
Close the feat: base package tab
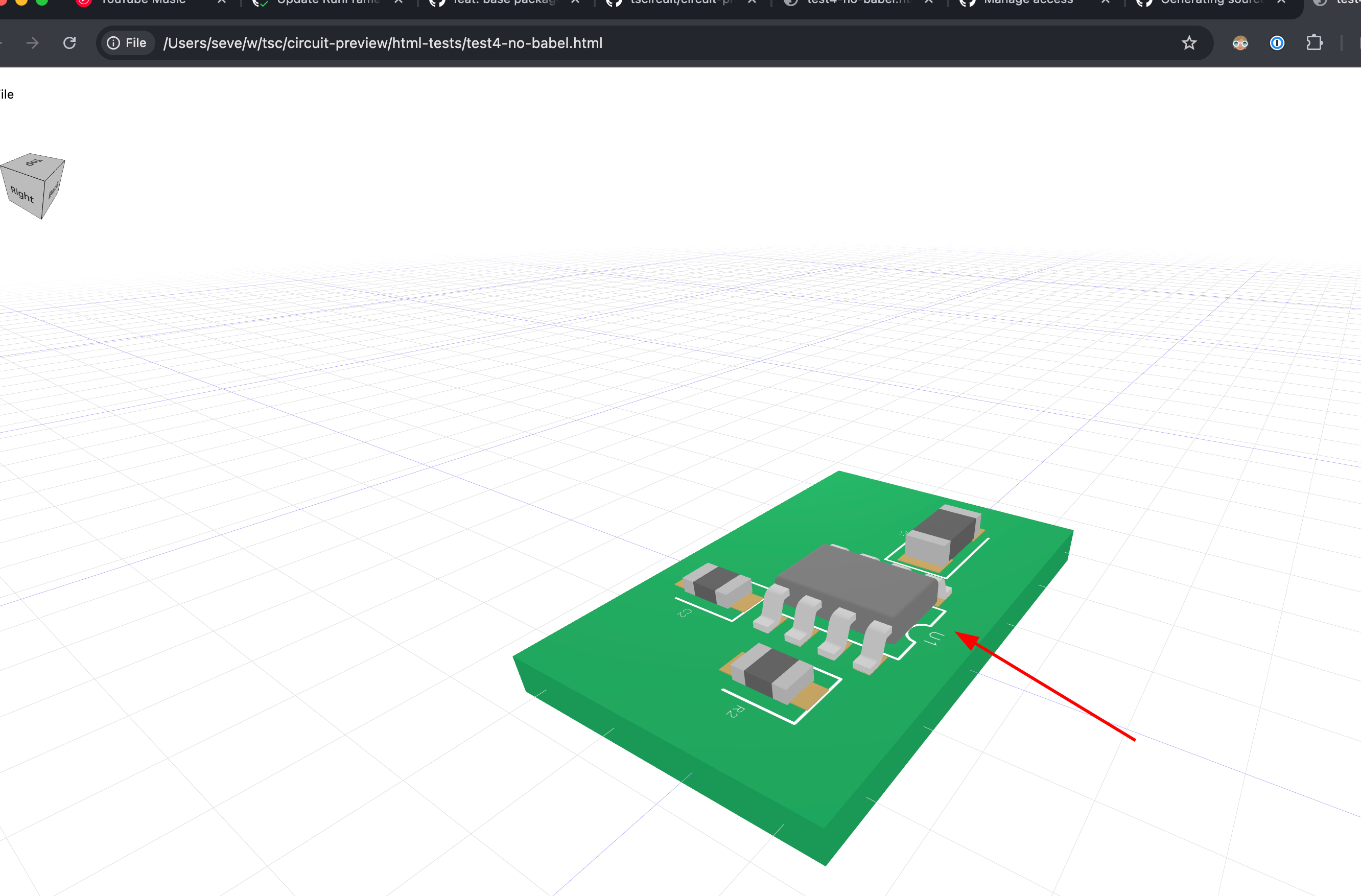(575, 2)
